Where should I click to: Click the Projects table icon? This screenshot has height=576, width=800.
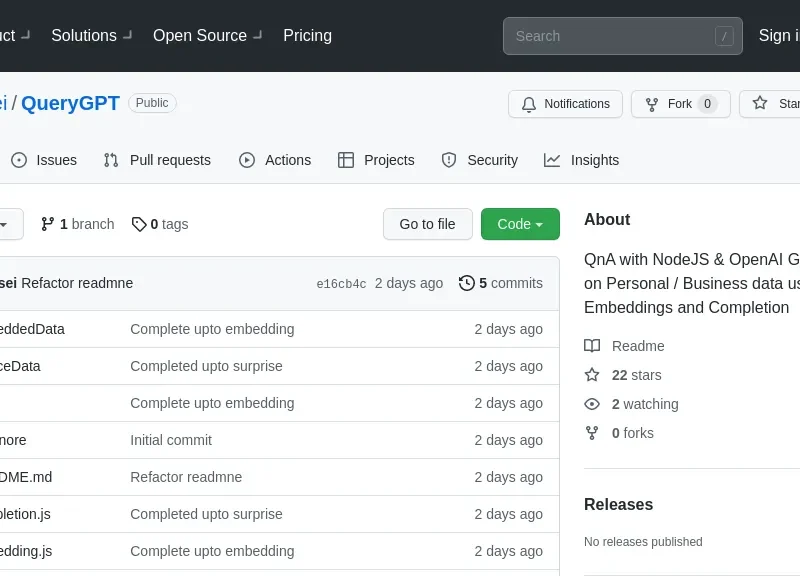[346, 160]
